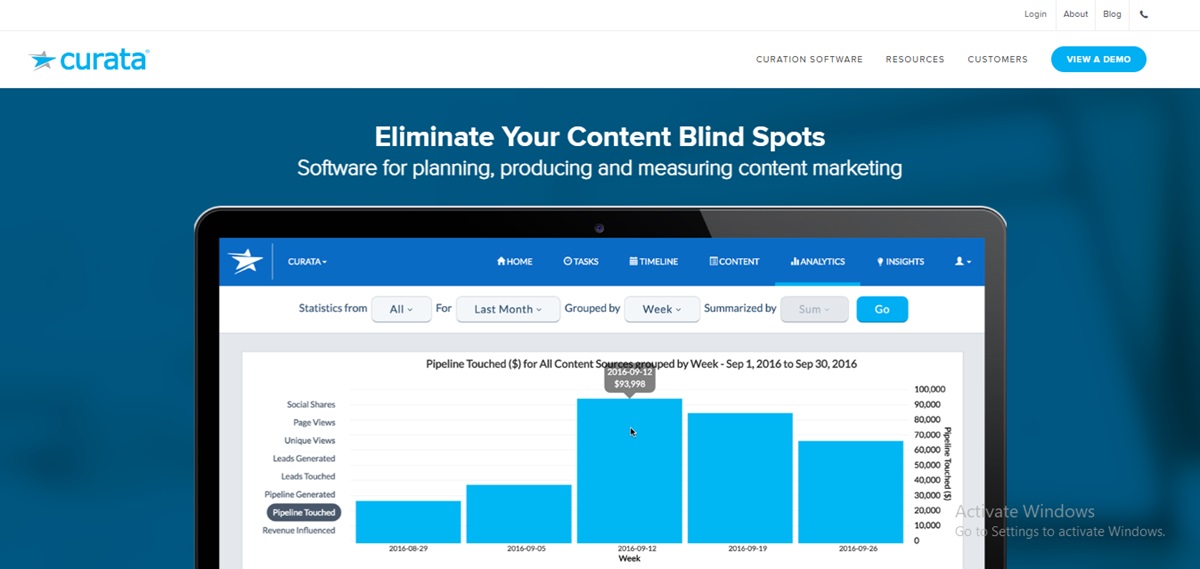Switch to the Content tab
The image size is (1200, 569).
(734, 262)
